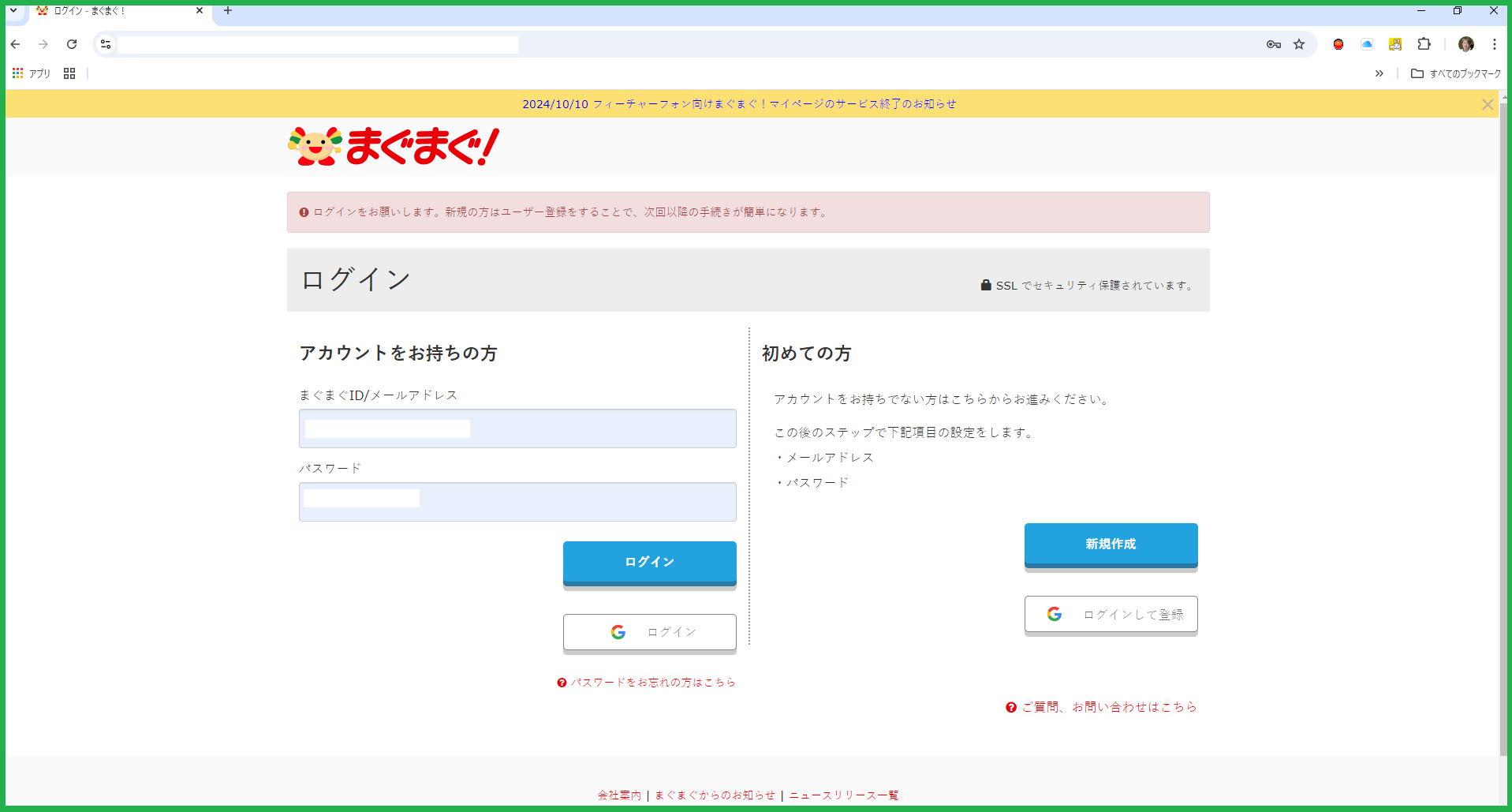Open Chrome's three-dot menu

point(1495,44)
